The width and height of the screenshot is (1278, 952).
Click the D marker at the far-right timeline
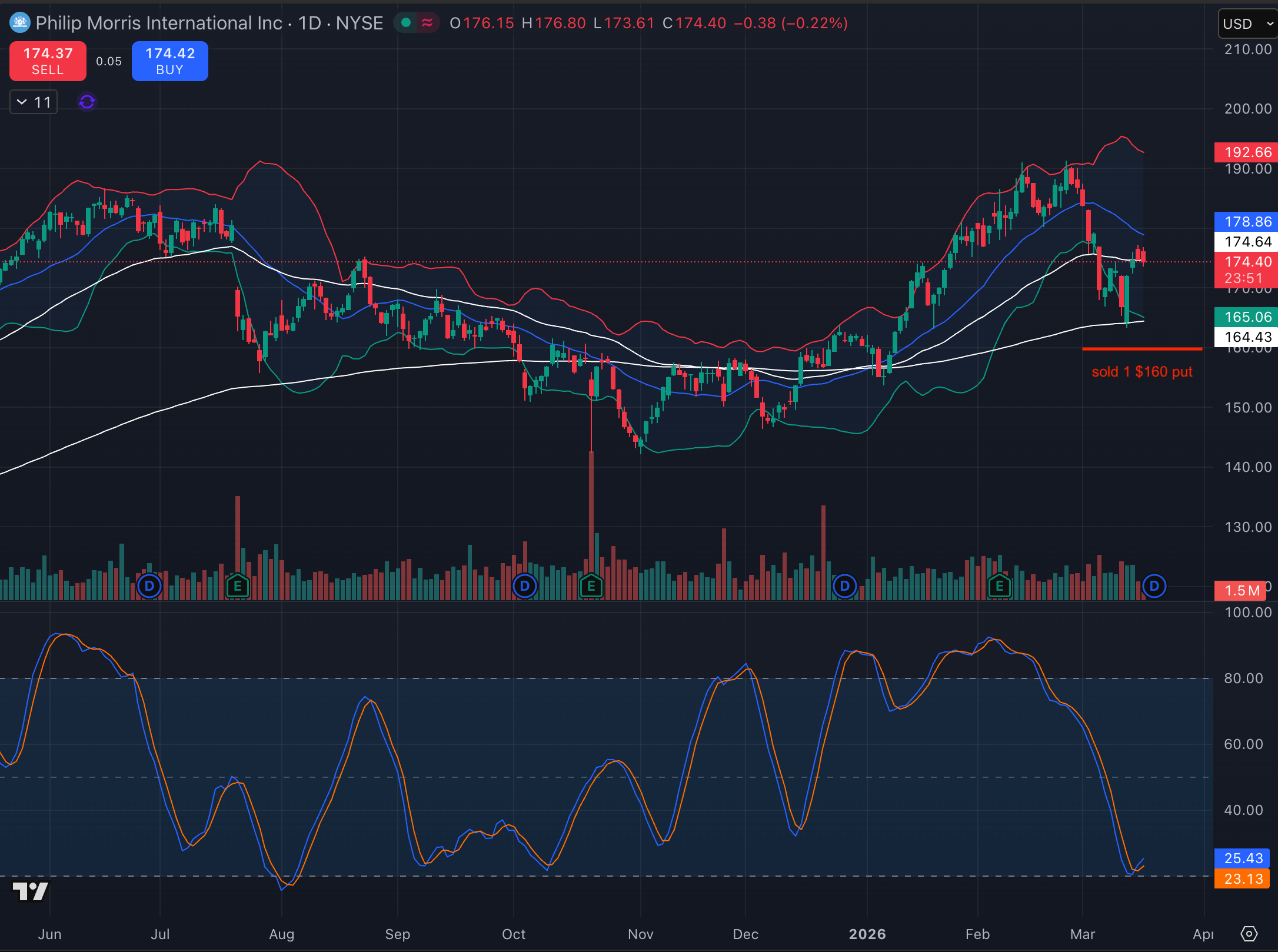(1154, 585)
